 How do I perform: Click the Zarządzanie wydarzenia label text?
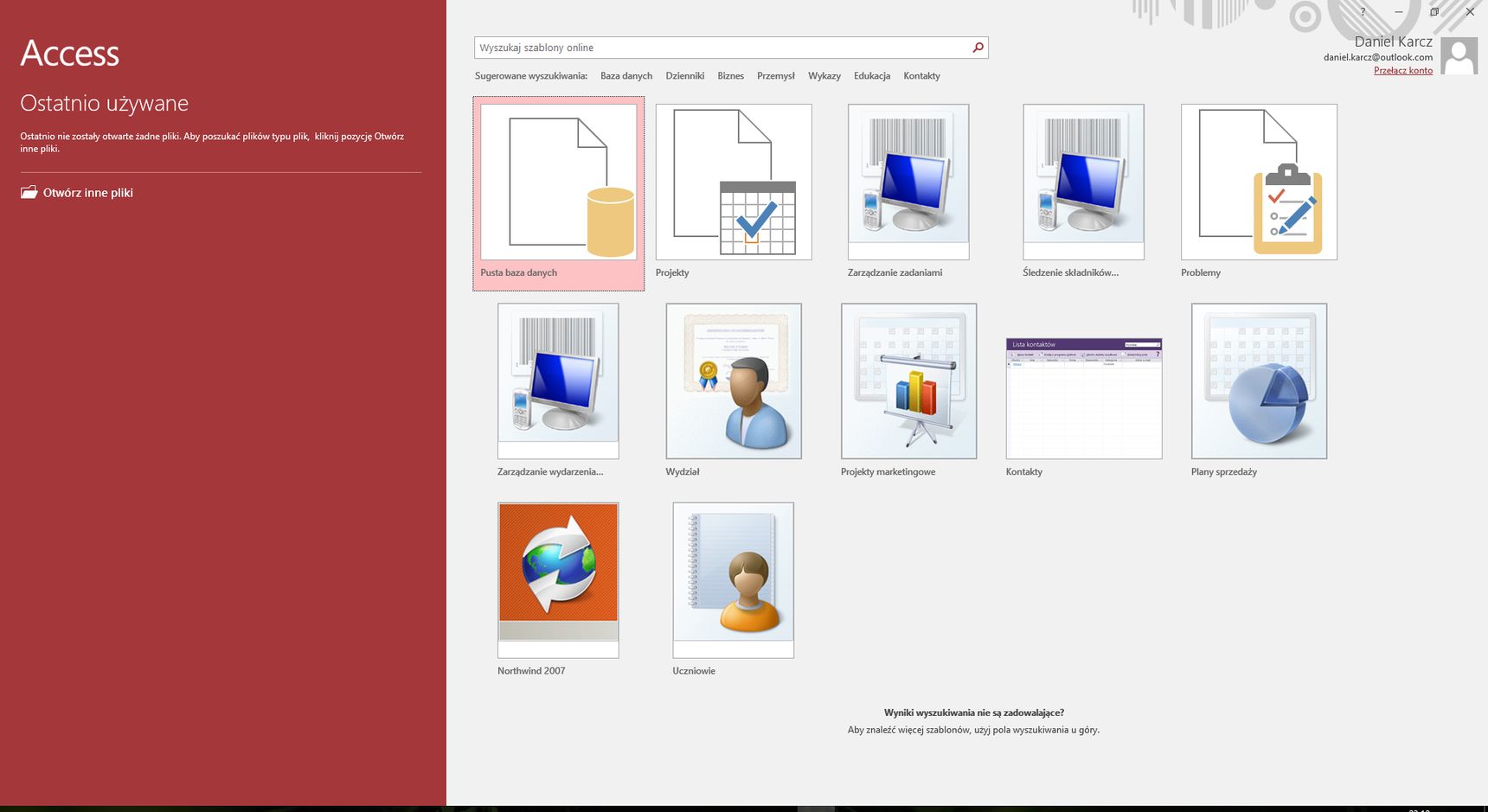tap(550, 472)
